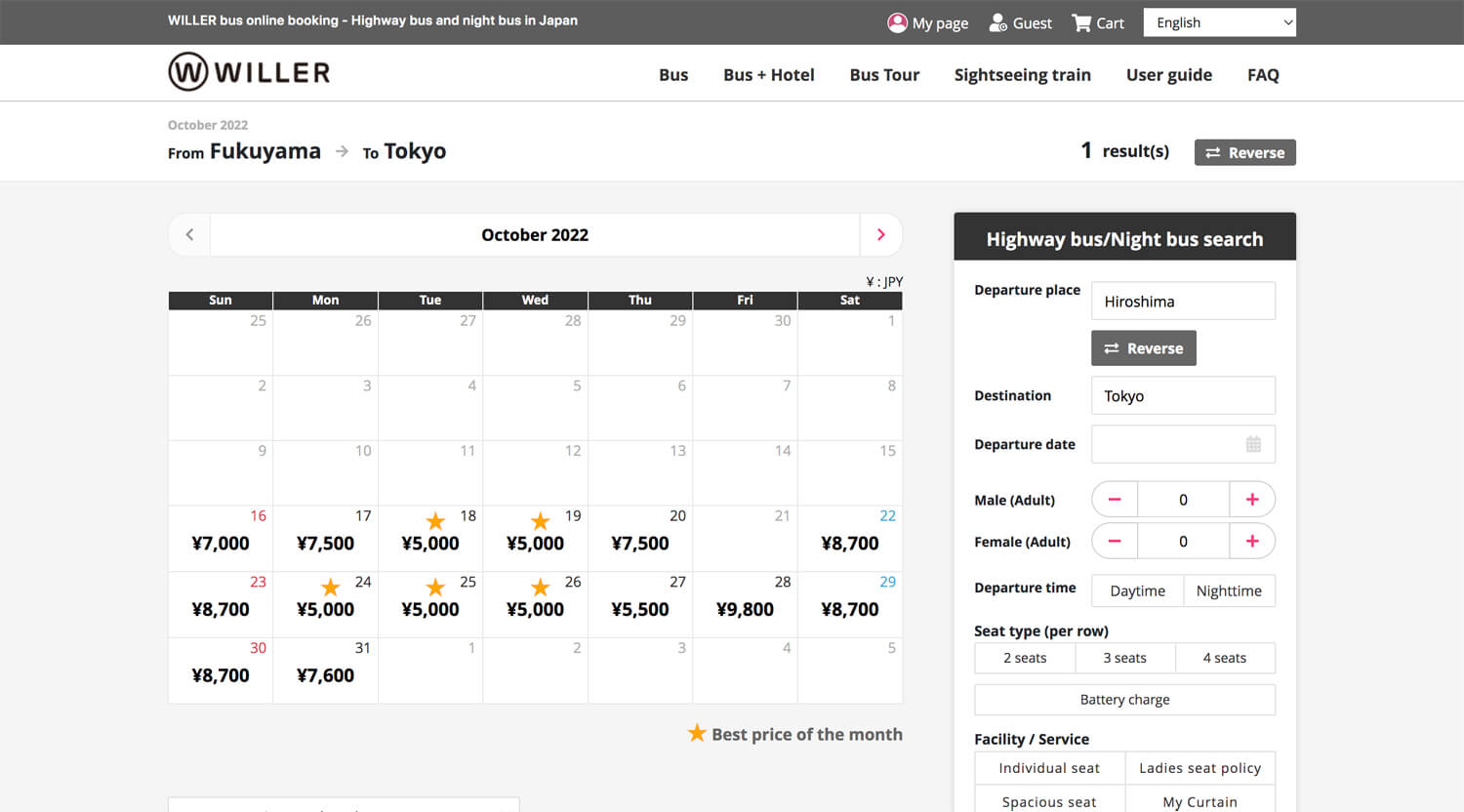Open the shopping Cart icon
1464x812 pixels.
(x=1081, y=22)
